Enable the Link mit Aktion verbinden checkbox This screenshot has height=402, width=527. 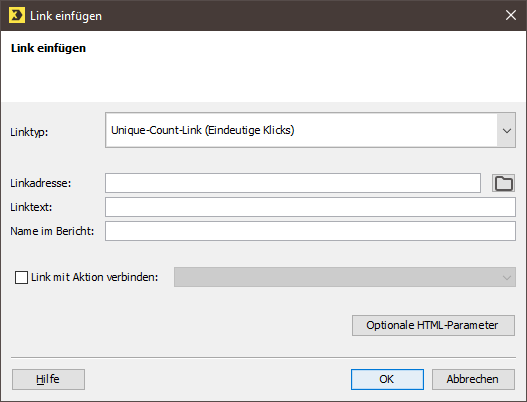pyautogui.click(x=22, y=277)
